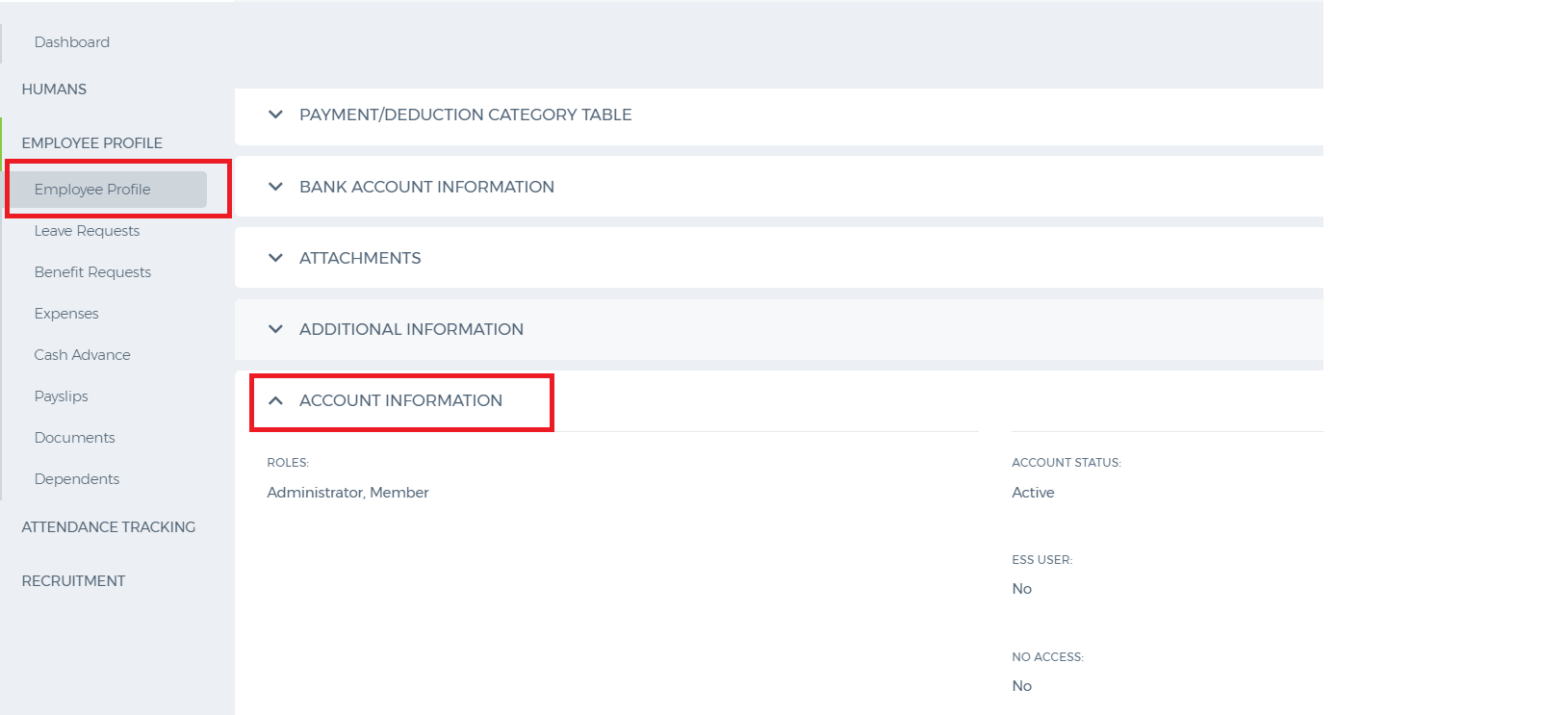This screenshot has width=1568, height=715.
Task: Open Expenses in the sidebar
Action: pyautogui.click(x=66, y=314)
